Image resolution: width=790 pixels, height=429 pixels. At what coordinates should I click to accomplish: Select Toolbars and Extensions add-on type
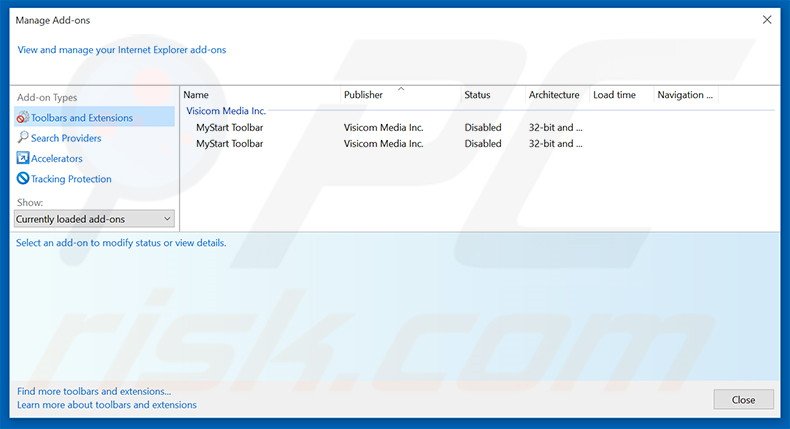[94, 117]
